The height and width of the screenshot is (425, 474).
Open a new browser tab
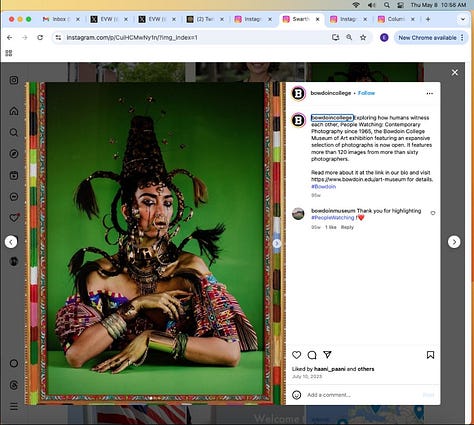pos(428,19)
